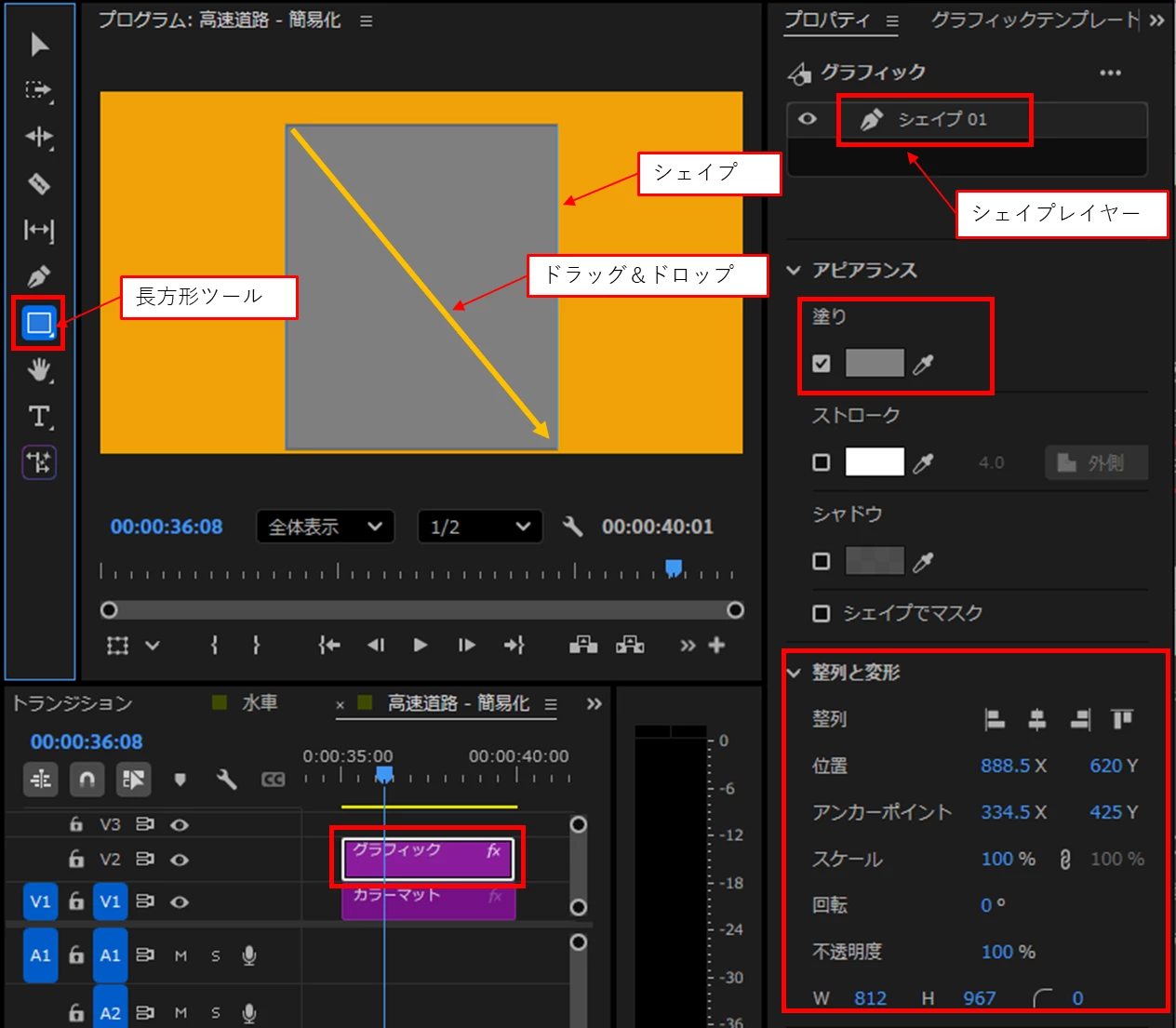1176x1028 pixels.
Task: Check シェイプでマスク checkbox
Action: coord(821,613)
